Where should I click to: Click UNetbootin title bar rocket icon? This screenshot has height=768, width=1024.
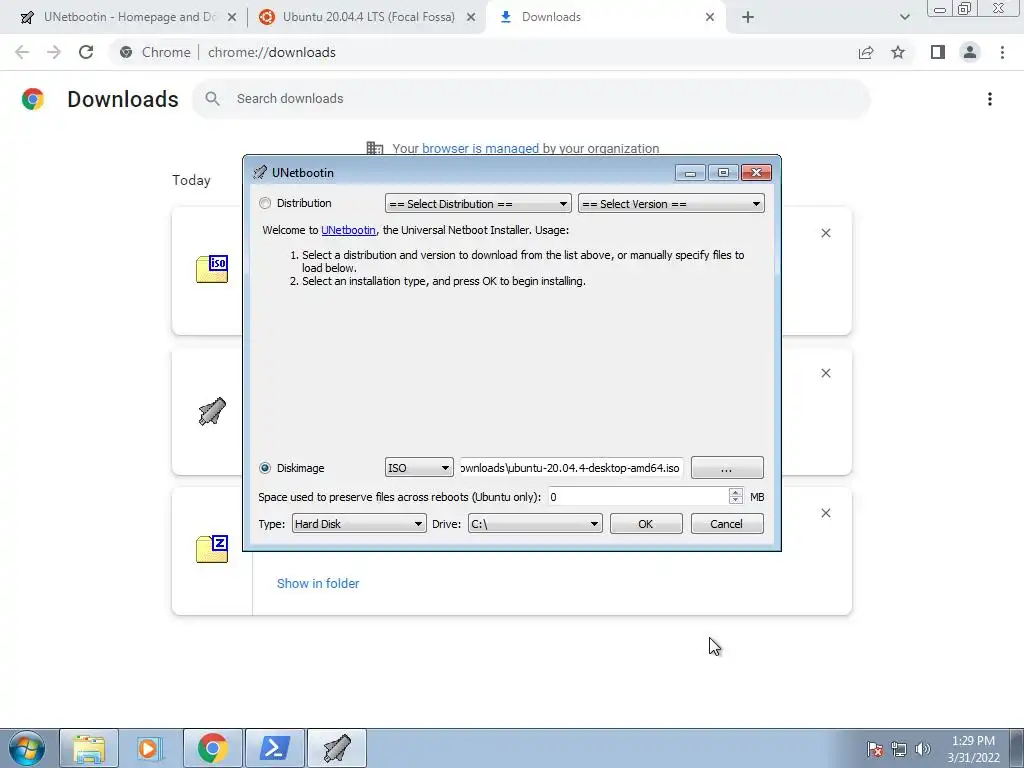click(x=260, y=172)
